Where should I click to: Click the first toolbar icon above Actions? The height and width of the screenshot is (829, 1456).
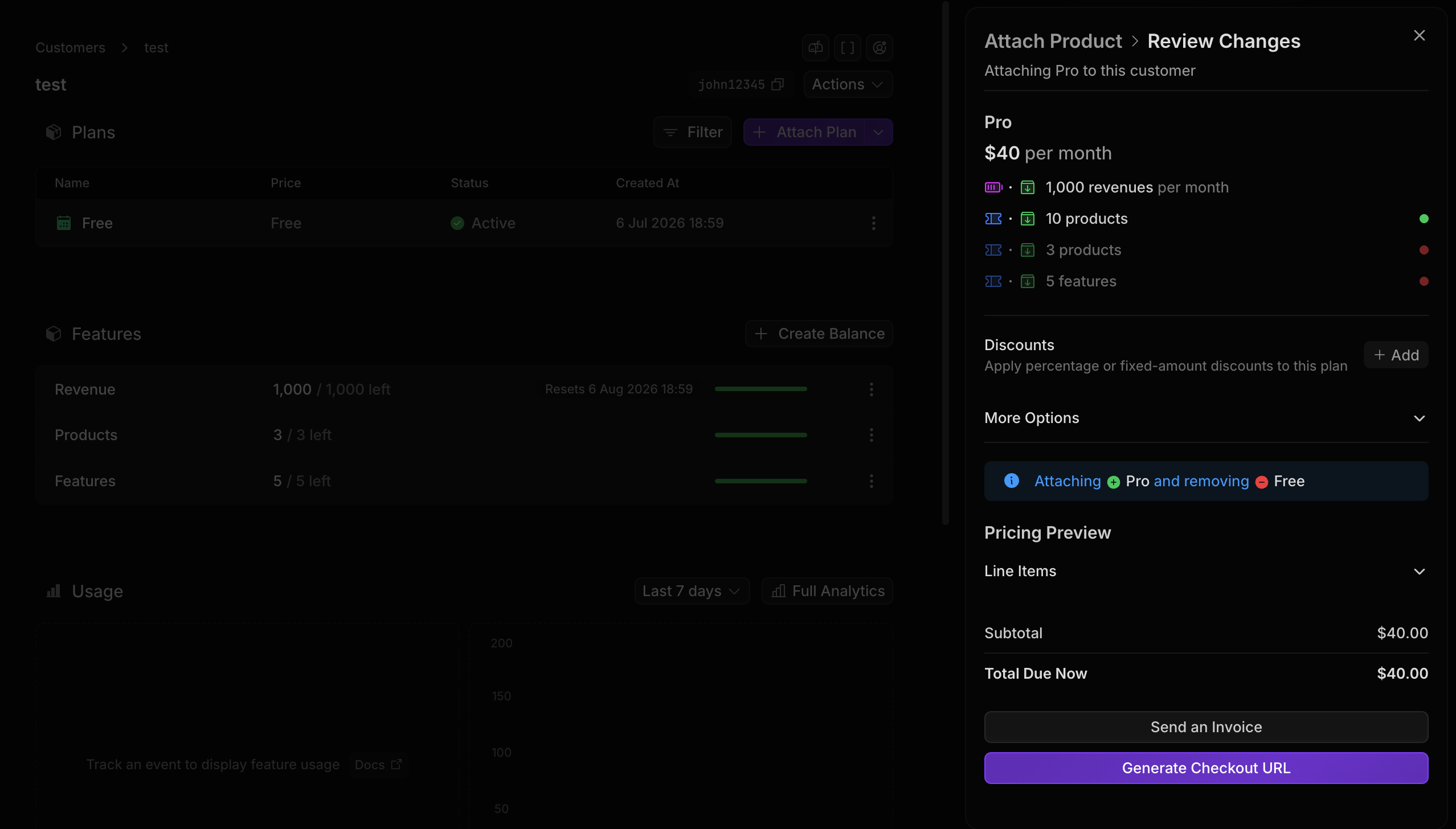tap(815, 47)
